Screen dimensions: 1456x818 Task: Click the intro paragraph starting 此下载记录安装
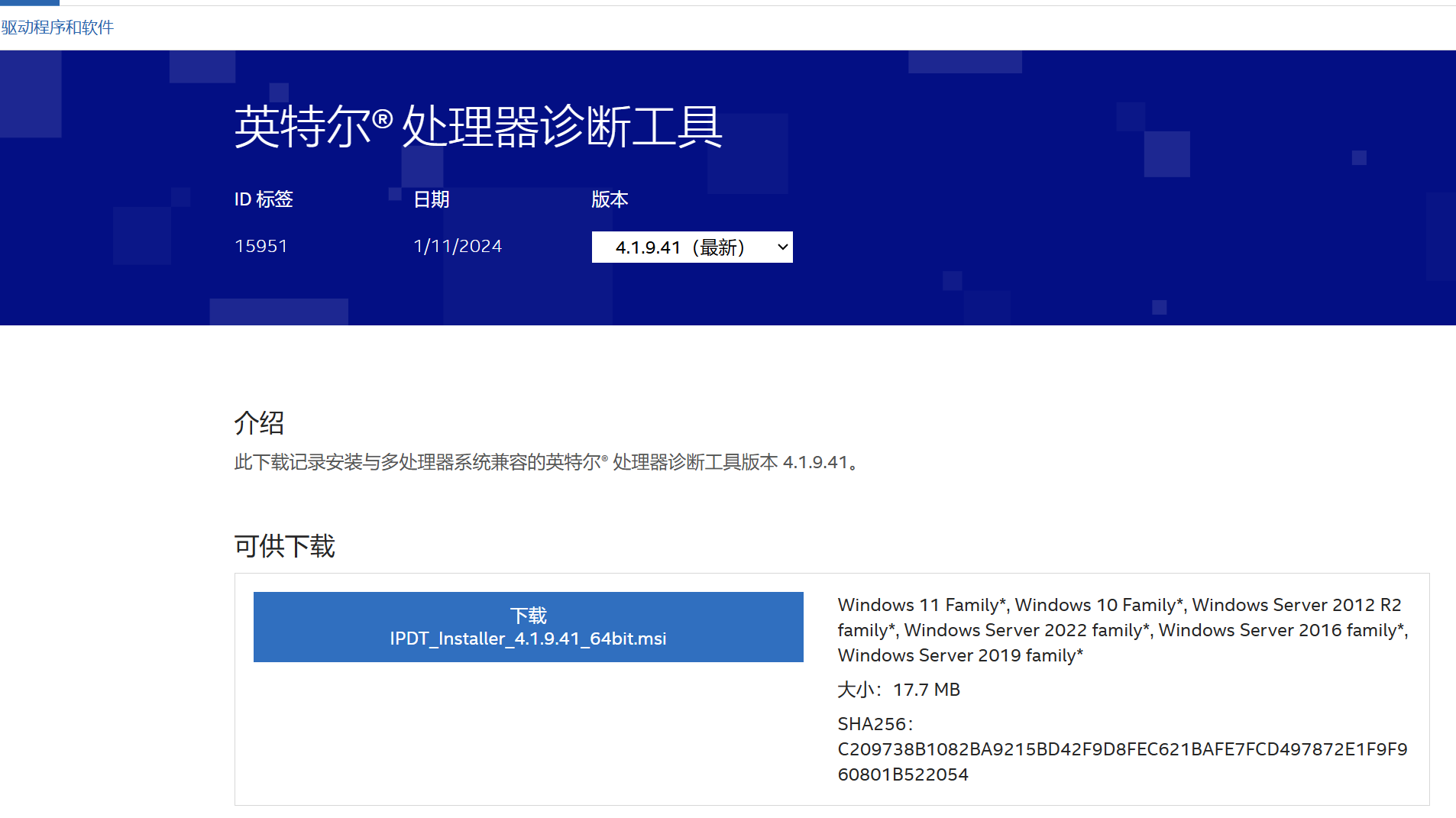click(549, 462)
